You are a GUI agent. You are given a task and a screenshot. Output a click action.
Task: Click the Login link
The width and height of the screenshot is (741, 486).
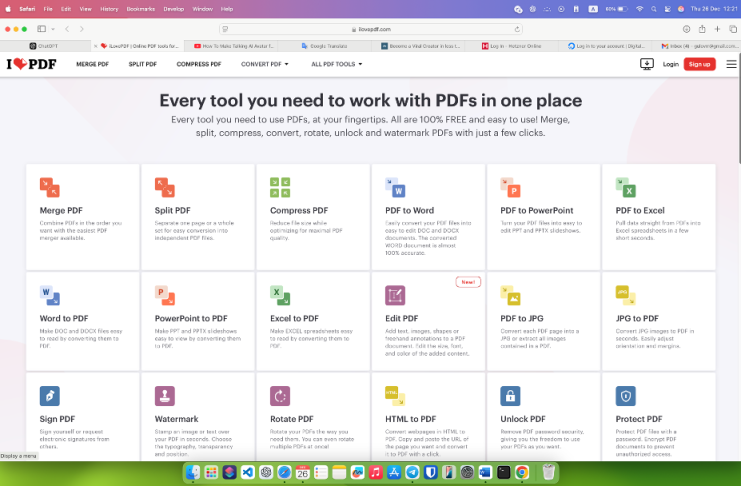(670, 64)
